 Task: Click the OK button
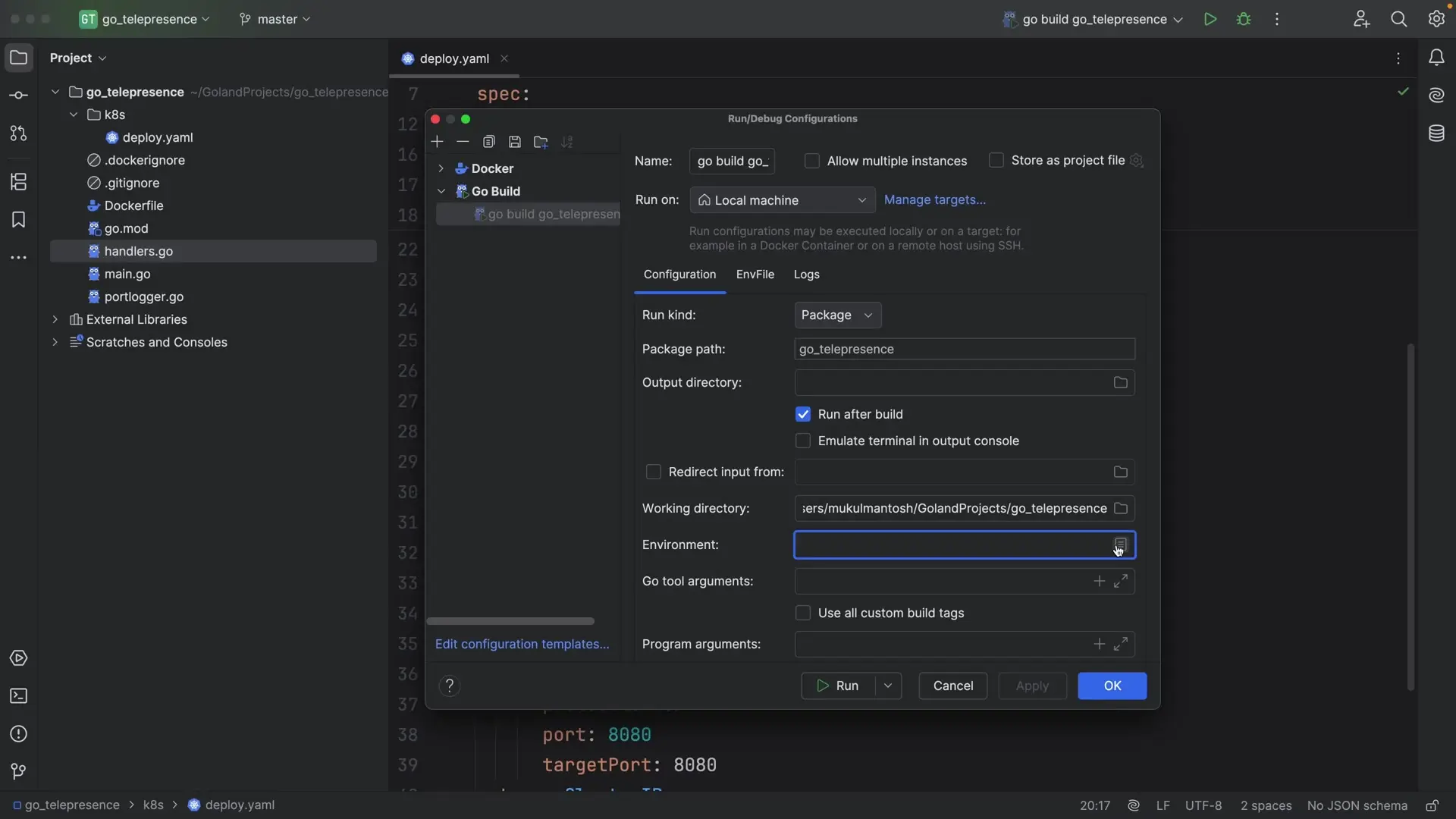click(1112, 686)
